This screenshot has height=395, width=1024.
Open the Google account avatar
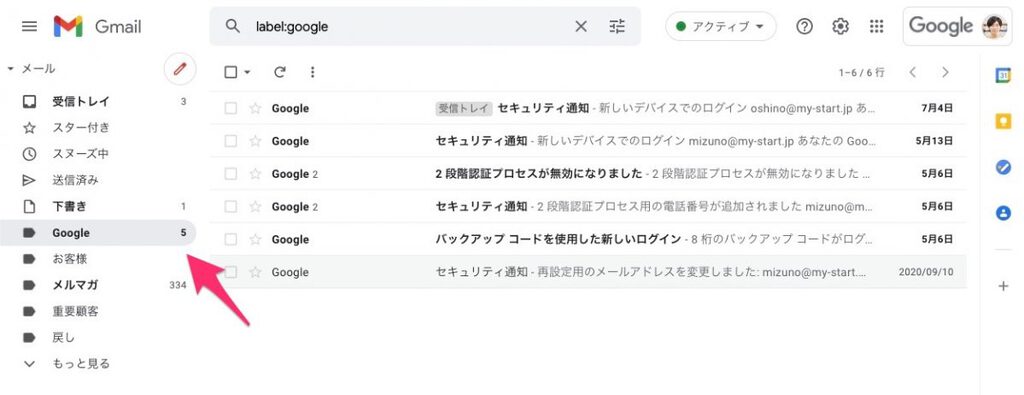(995, 26)
